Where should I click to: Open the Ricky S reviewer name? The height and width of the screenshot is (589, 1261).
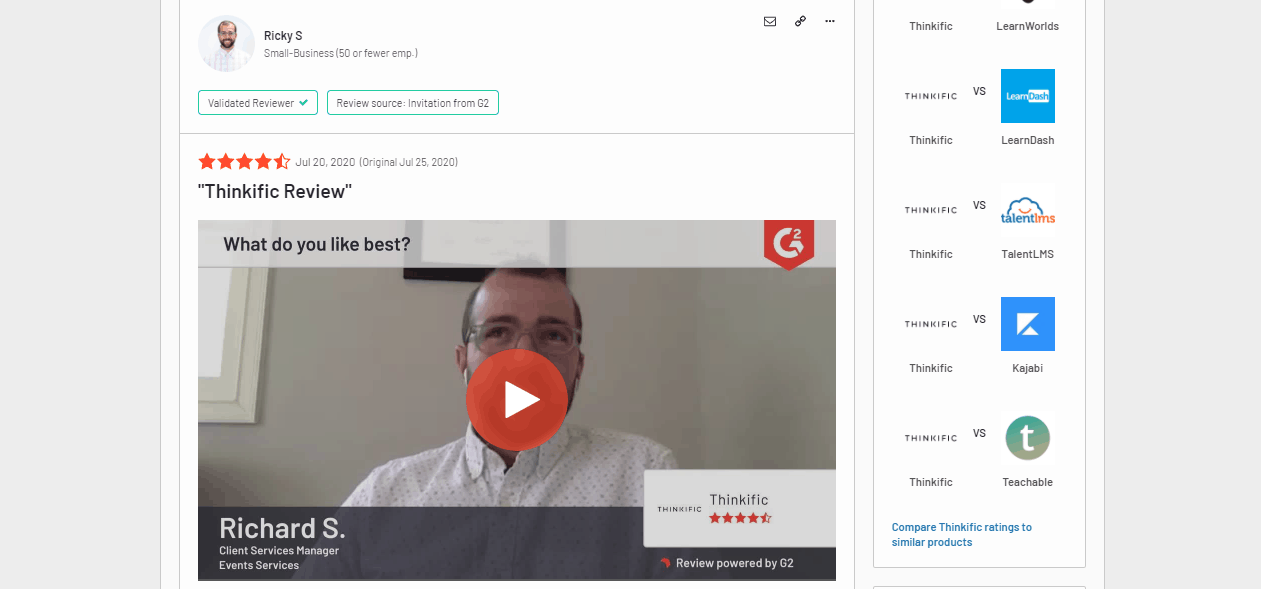(283, 36)
